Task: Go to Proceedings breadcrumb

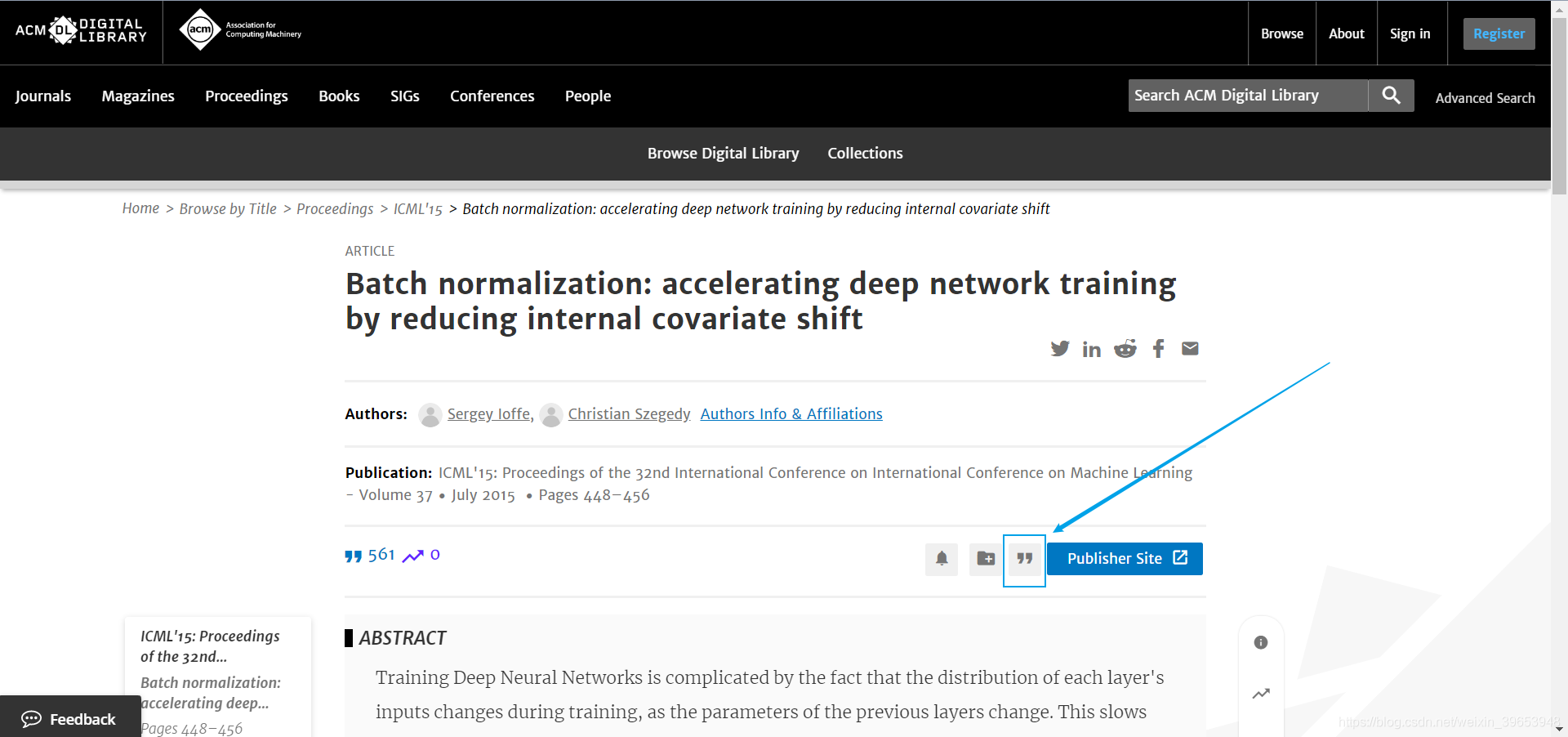Action: (x=335, y=209)
